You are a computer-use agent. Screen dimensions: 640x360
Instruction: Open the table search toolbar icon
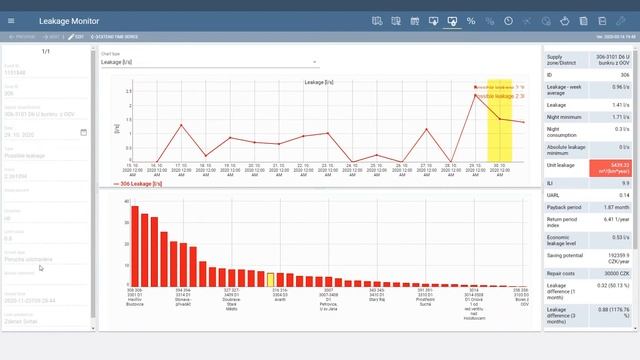pos(396,21)
